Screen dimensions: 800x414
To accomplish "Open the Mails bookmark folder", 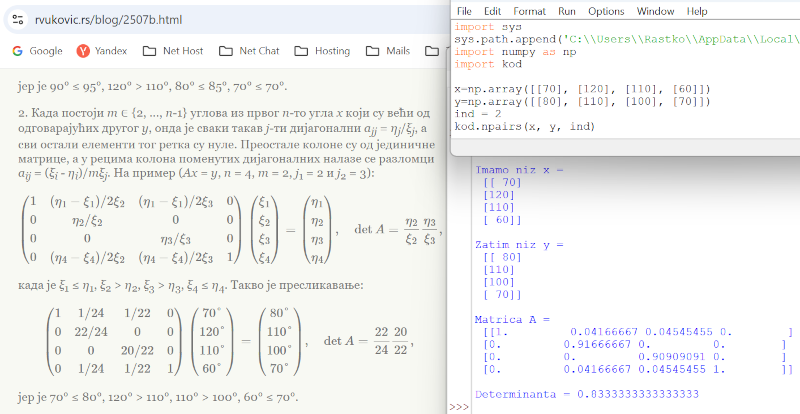I will pos(388,51).
